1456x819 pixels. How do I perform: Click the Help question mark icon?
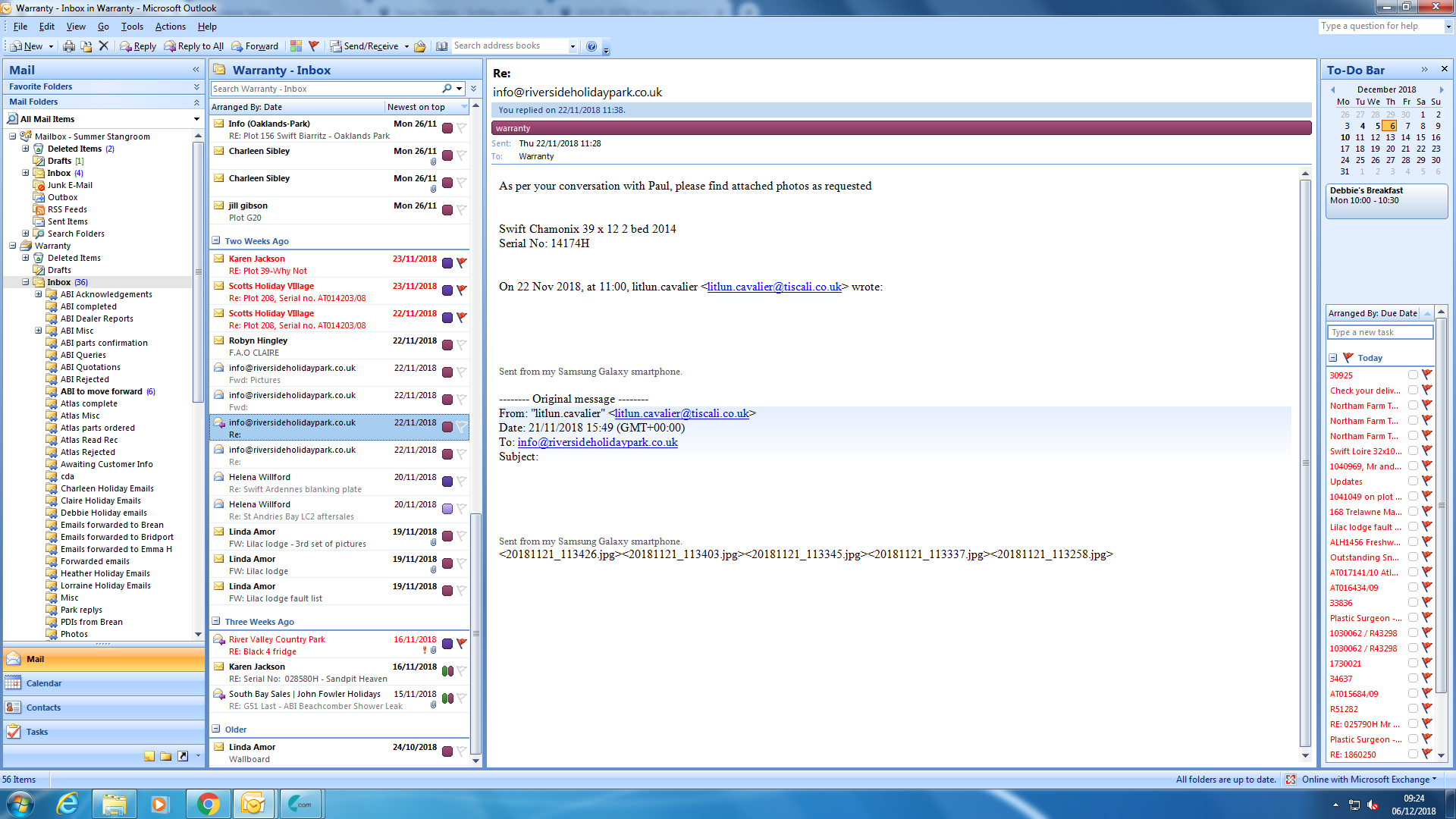pos(591,46)
